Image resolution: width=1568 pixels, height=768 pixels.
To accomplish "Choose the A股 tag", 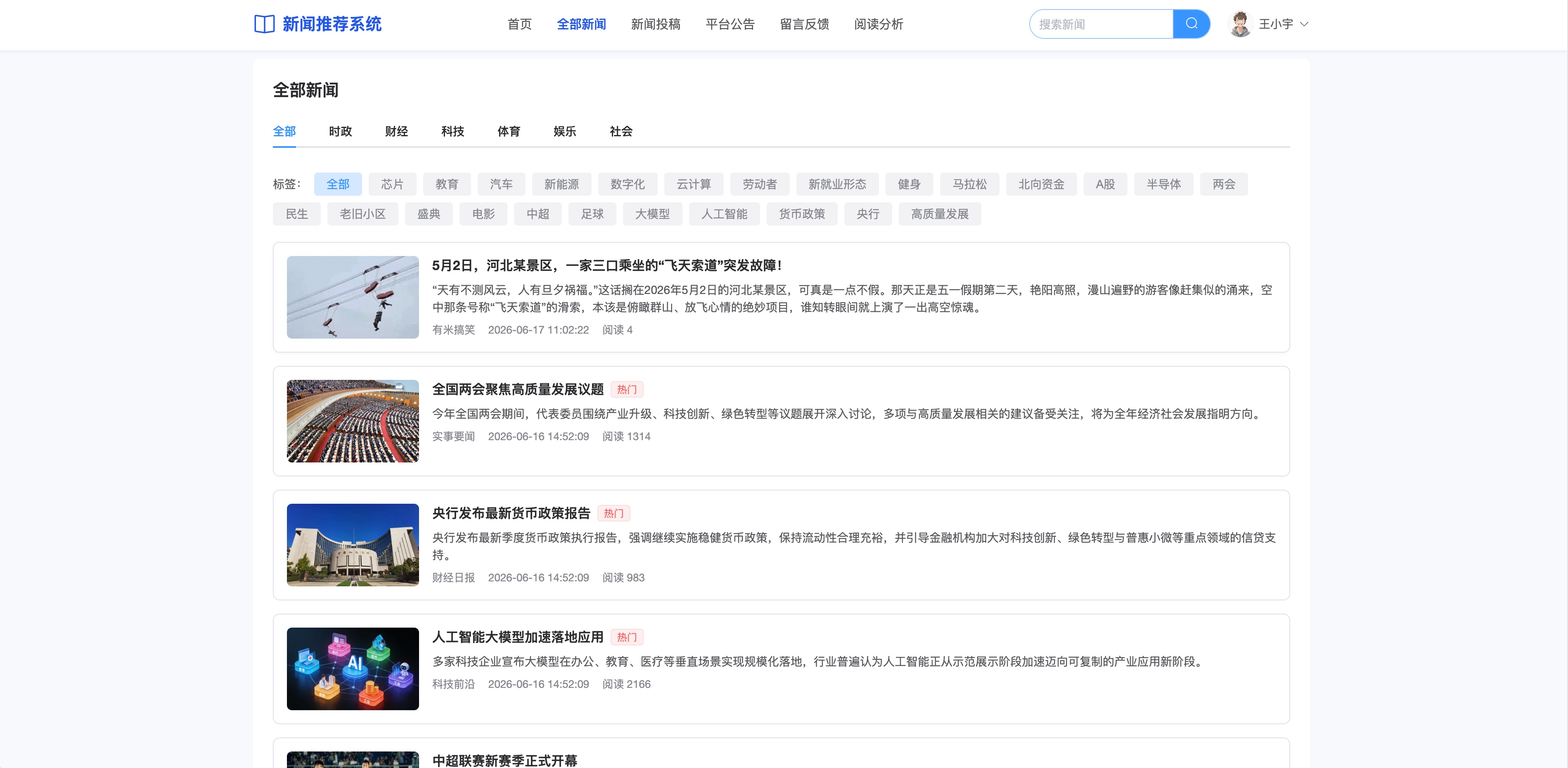I will click(1105, 184).
